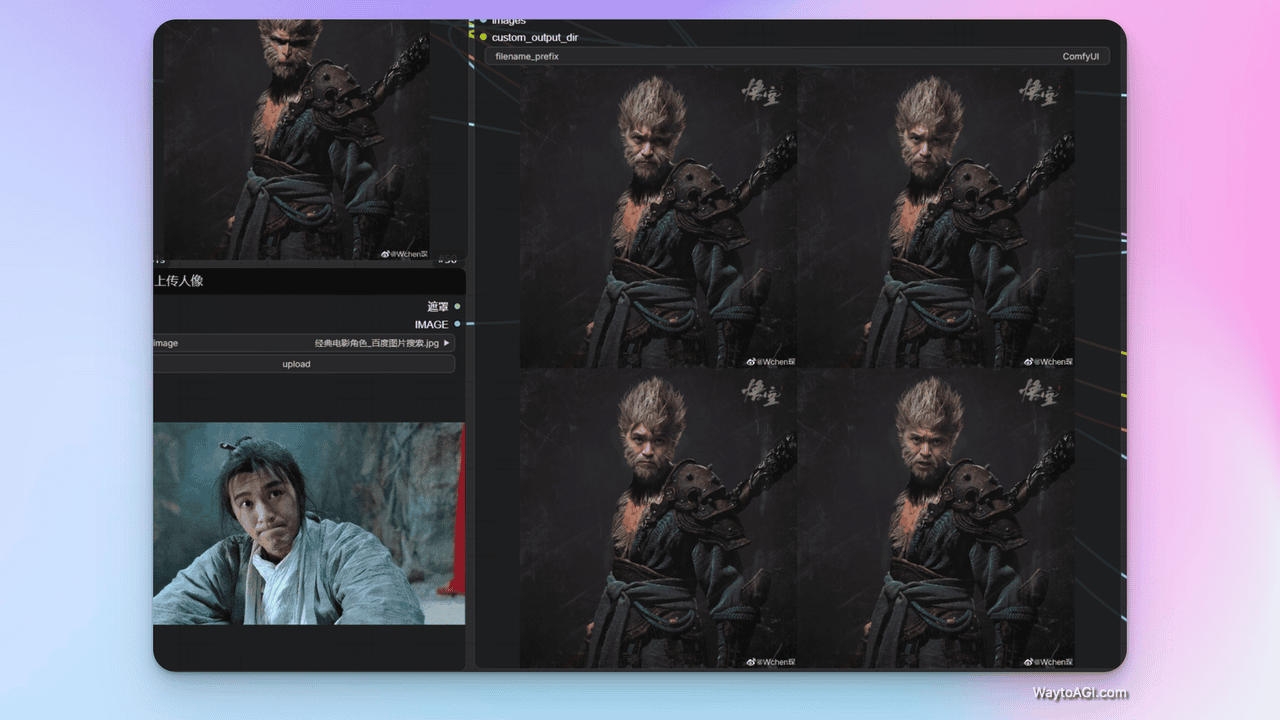Click the images input port dot

[x=483, y=20]
